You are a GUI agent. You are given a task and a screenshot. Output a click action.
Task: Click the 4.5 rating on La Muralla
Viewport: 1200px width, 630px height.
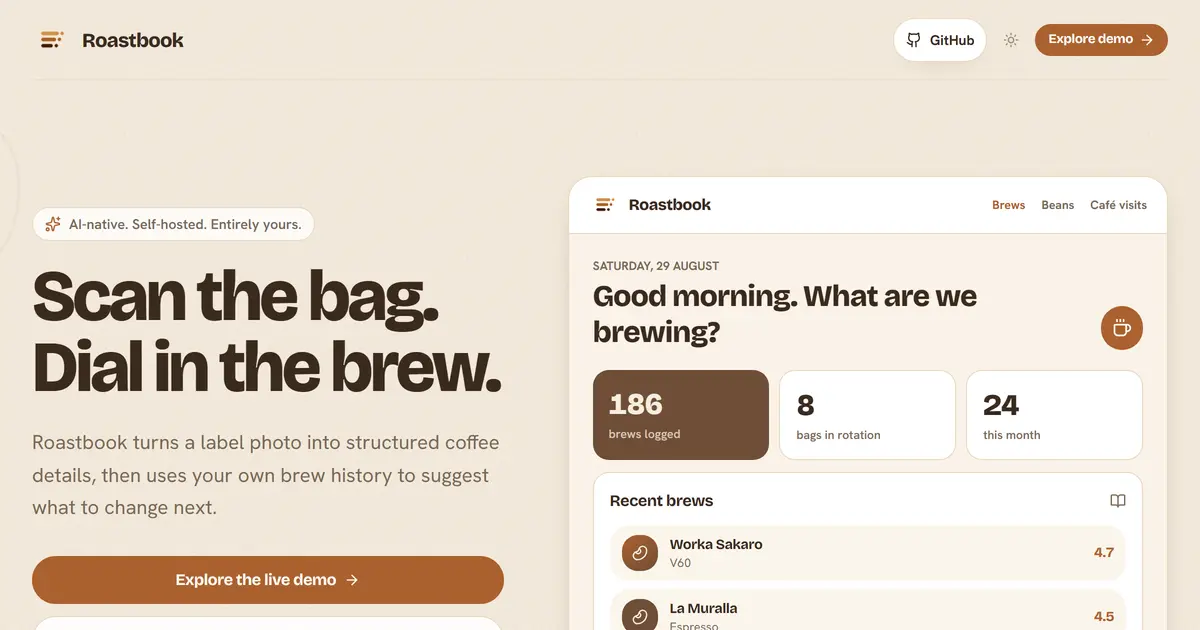[x=1104, y=616]
